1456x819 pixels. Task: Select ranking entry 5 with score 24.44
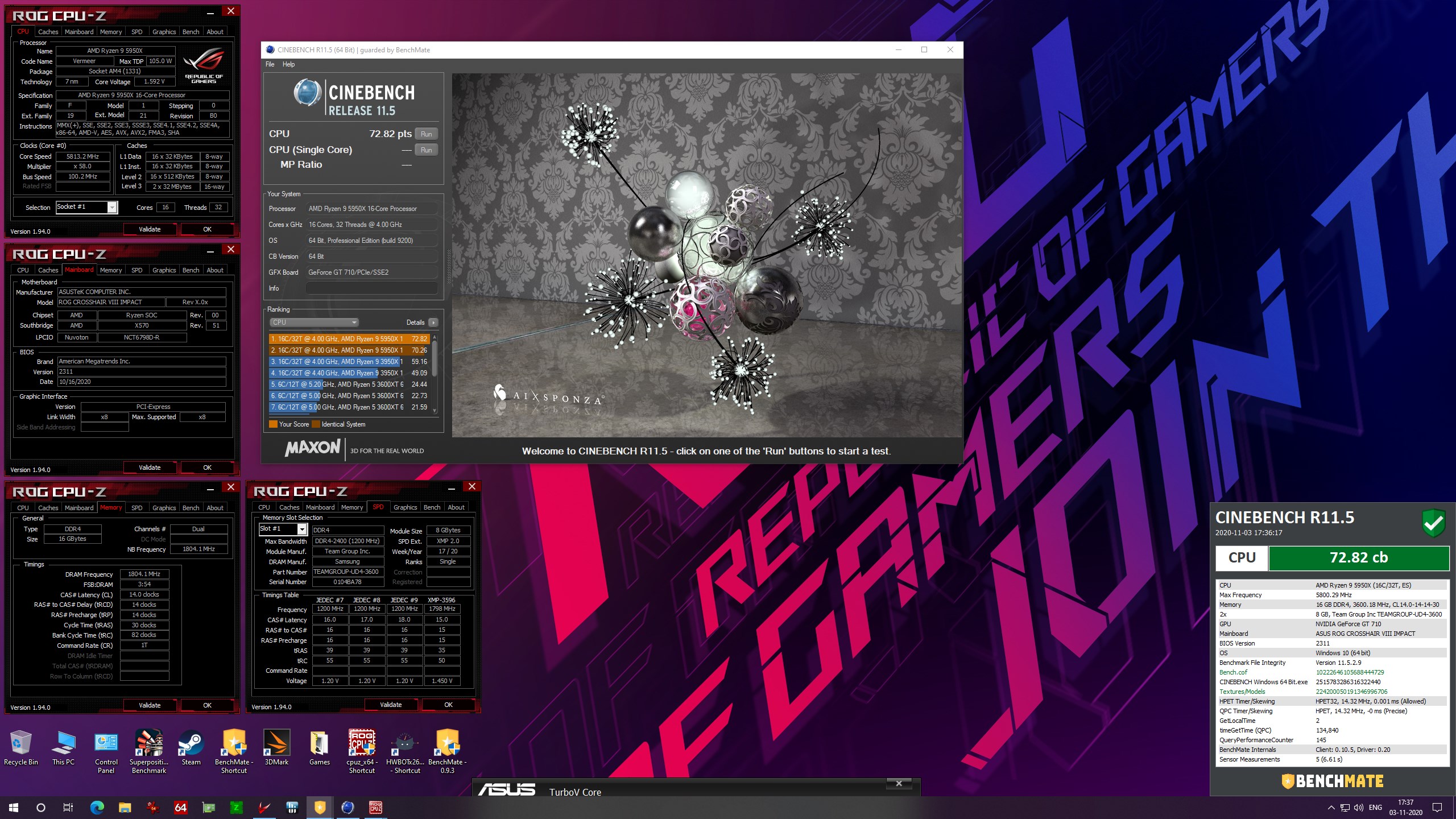pos(349,384)
